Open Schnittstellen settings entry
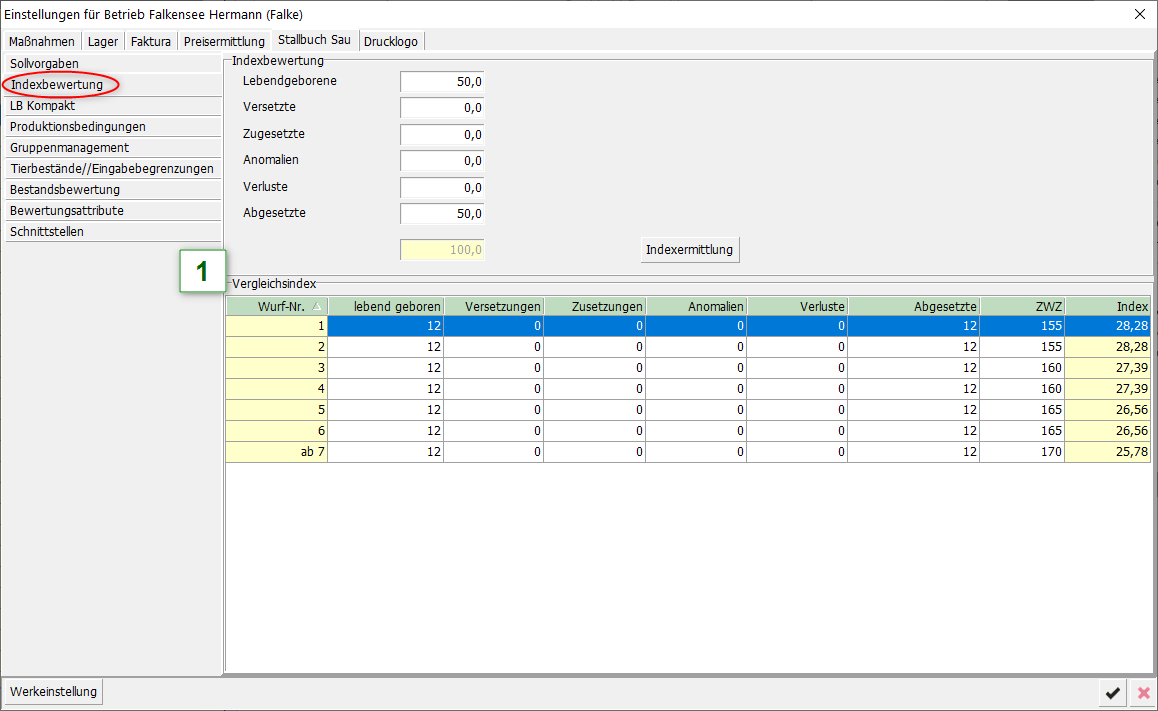 point(47,232)
